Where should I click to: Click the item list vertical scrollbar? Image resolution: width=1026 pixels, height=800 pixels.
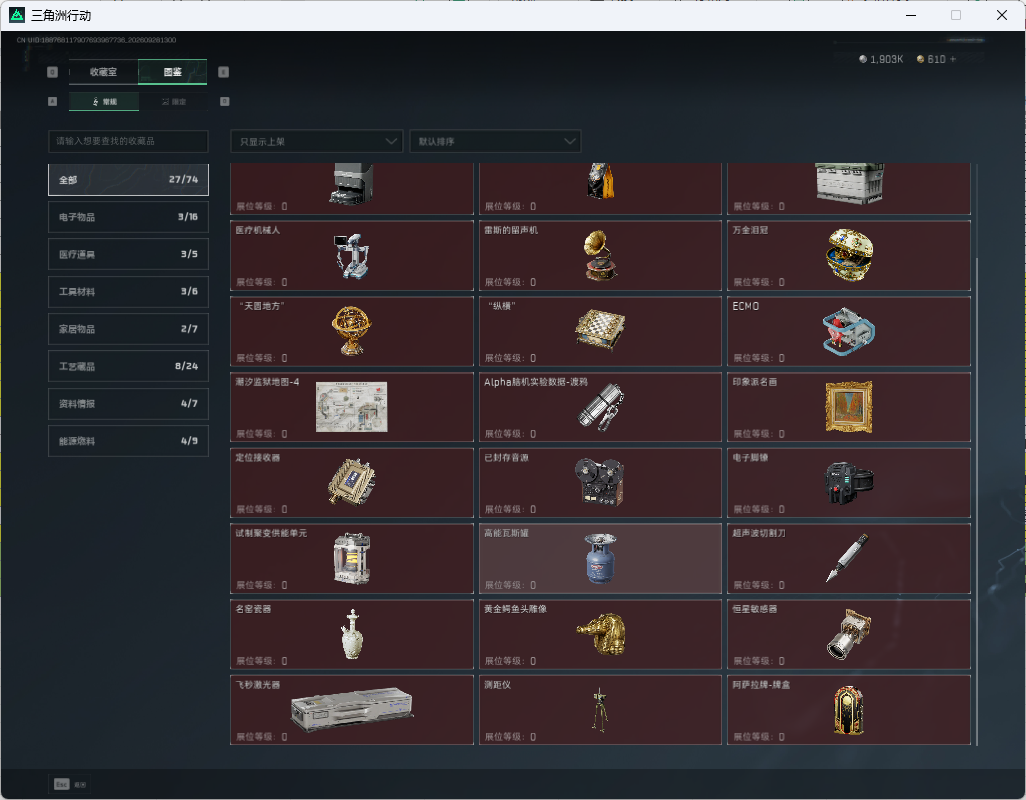pyautogui.click(x=976, y=500)
